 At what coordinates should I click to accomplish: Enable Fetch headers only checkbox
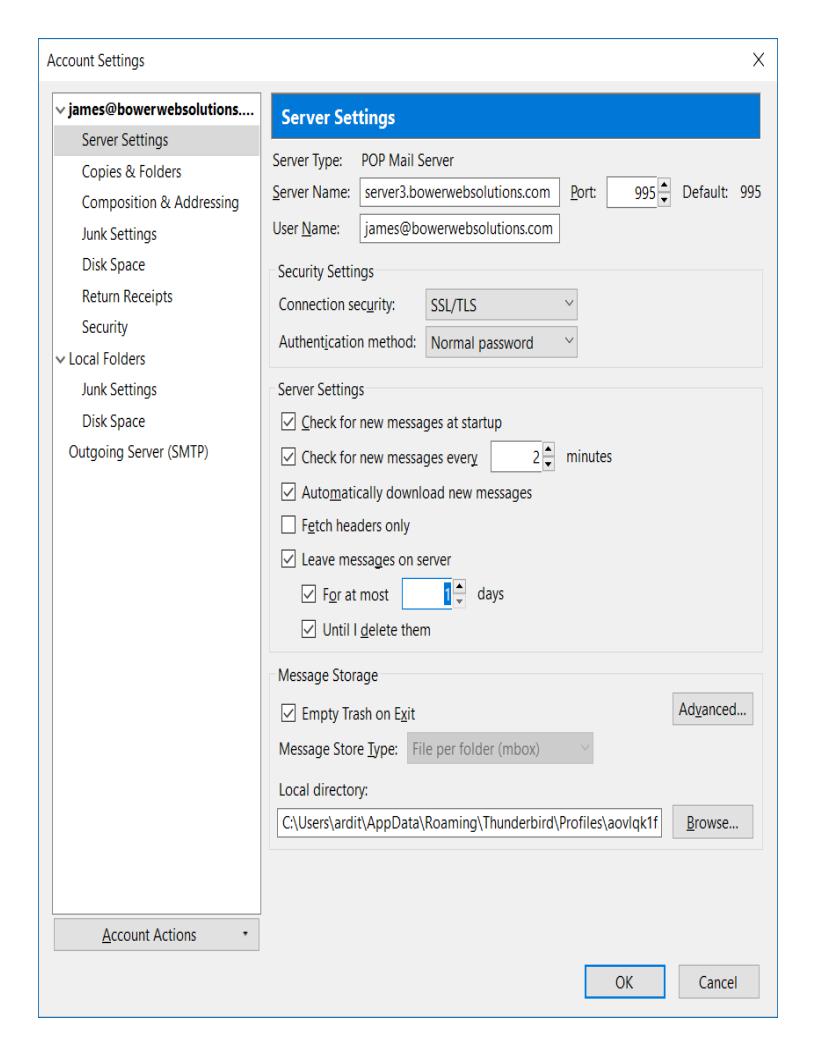[288, 525]
